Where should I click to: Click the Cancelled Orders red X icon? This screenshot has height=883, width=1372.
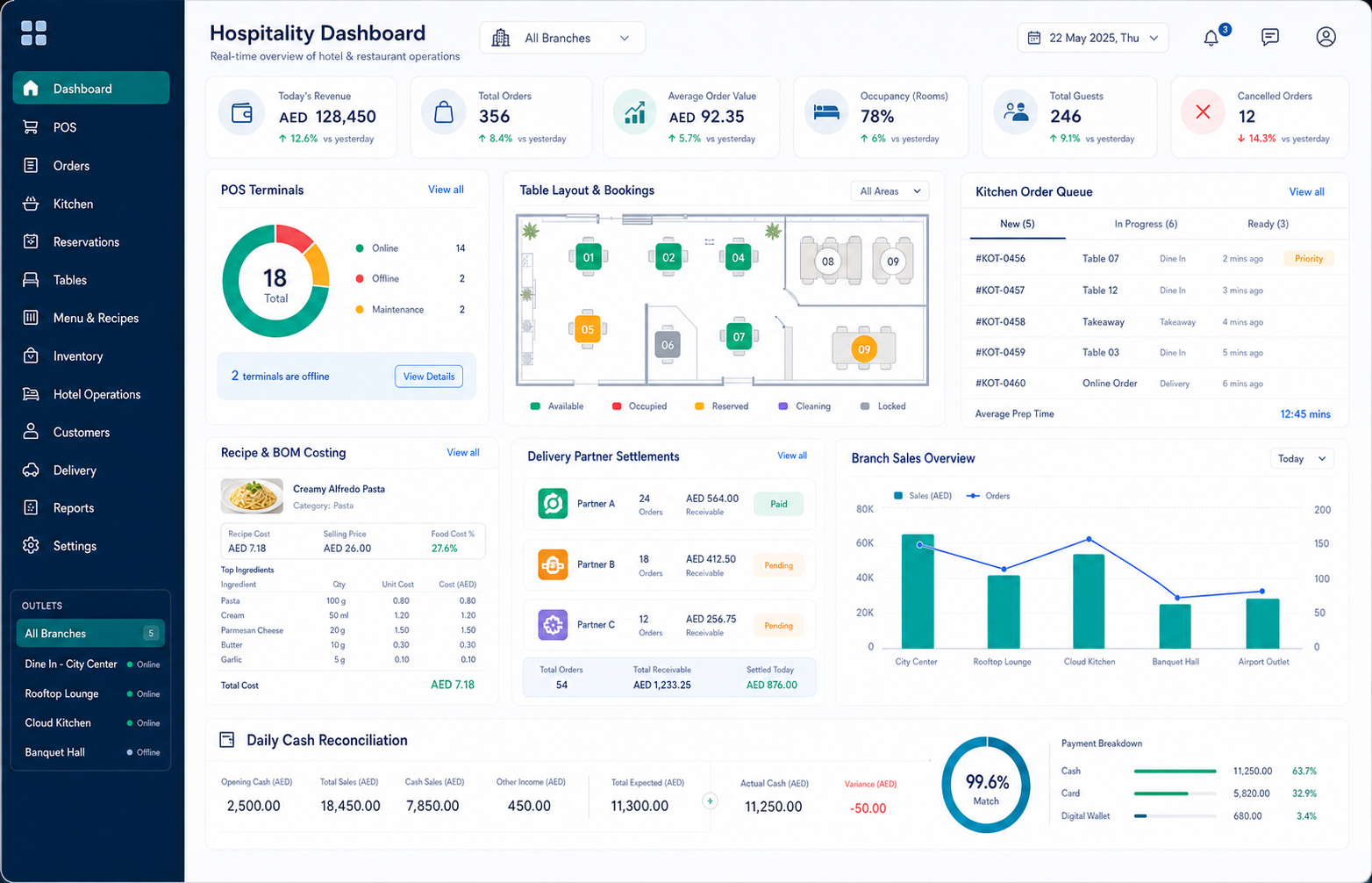click(1203, 112)
